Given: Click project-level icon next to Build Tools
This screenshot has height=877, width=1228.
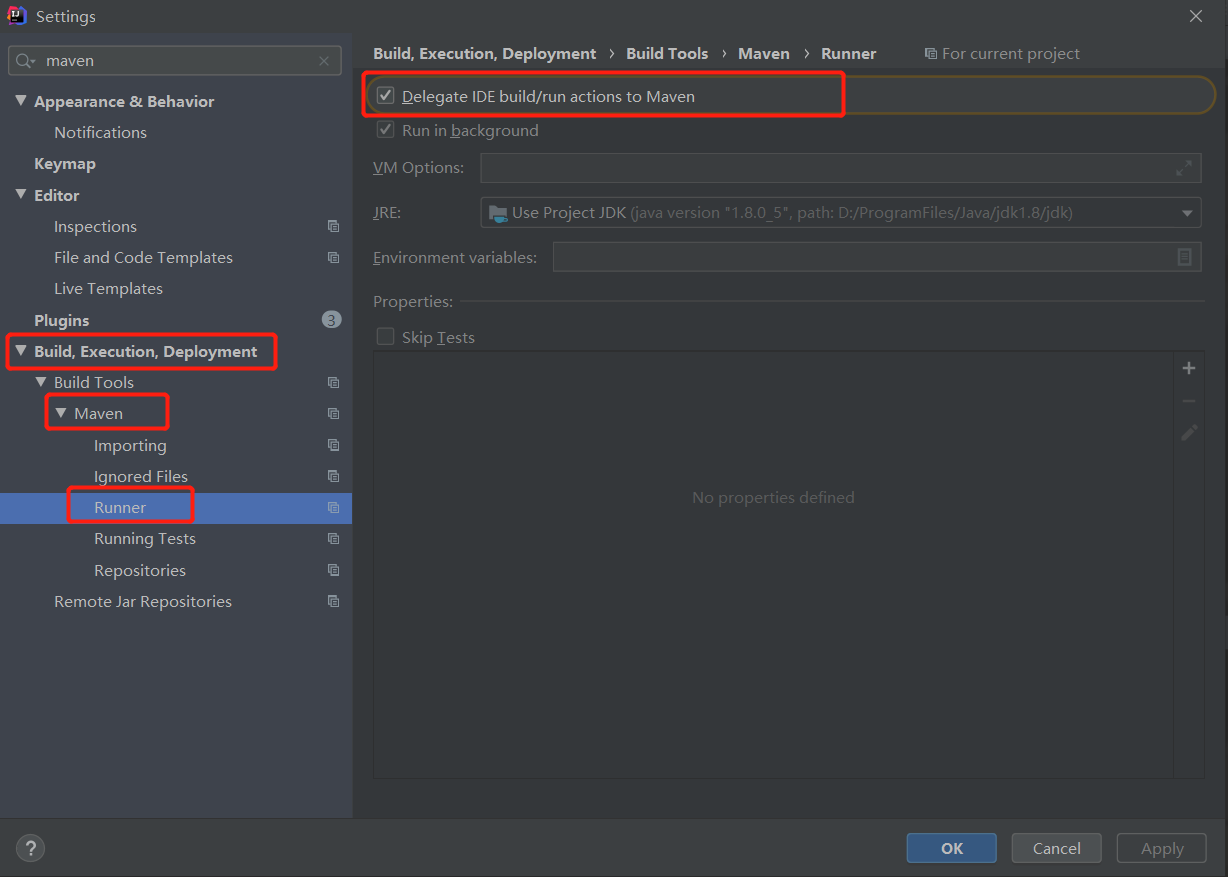Looking at the screenshot, I should (333, 383).
